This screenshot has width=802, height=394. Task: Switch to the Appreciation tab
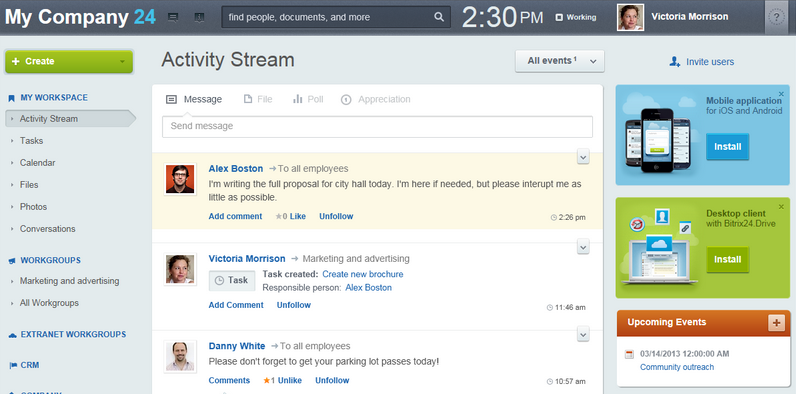[x=375, y=99]
